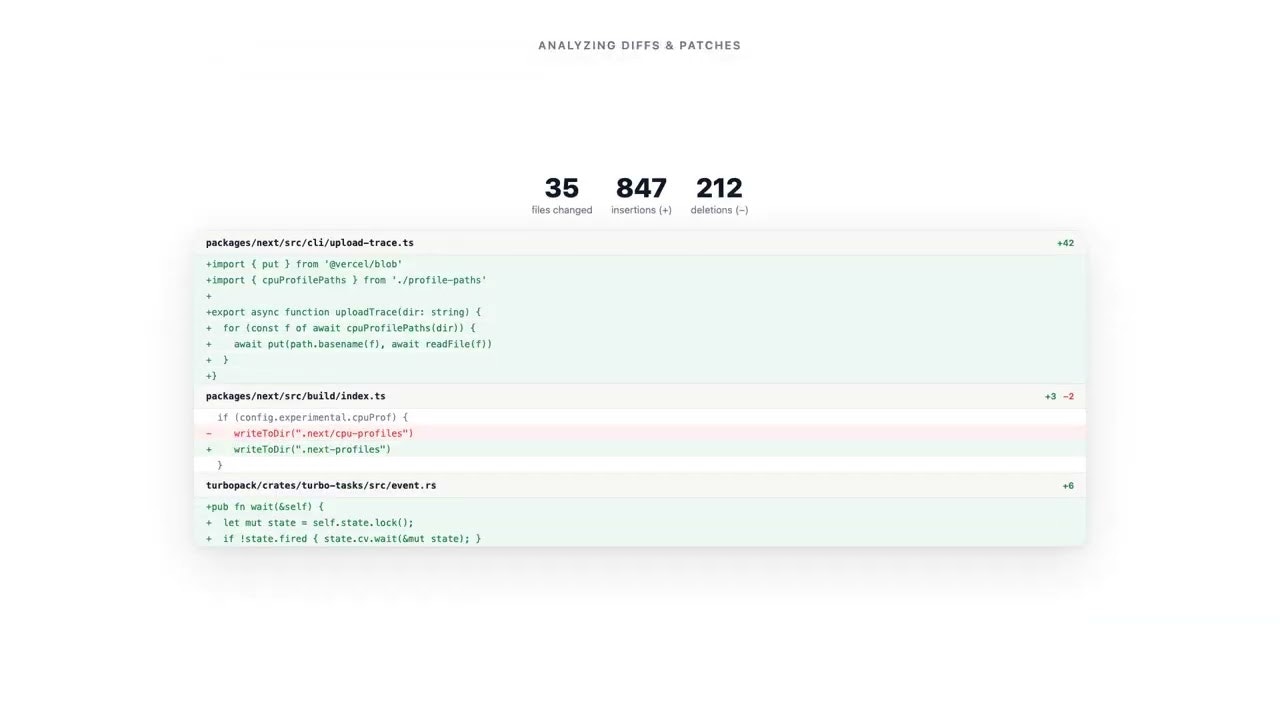
Task: Click the 'files changed' label
Action: click(x=562, y=210)
